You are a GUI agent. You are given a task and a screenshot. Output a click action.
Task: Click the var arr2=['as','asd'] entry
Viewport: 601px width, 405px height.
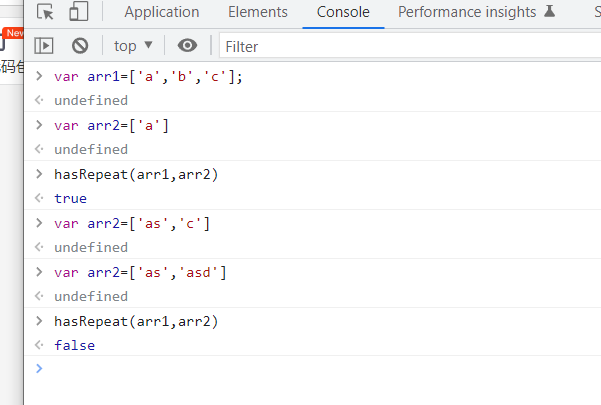140,272
